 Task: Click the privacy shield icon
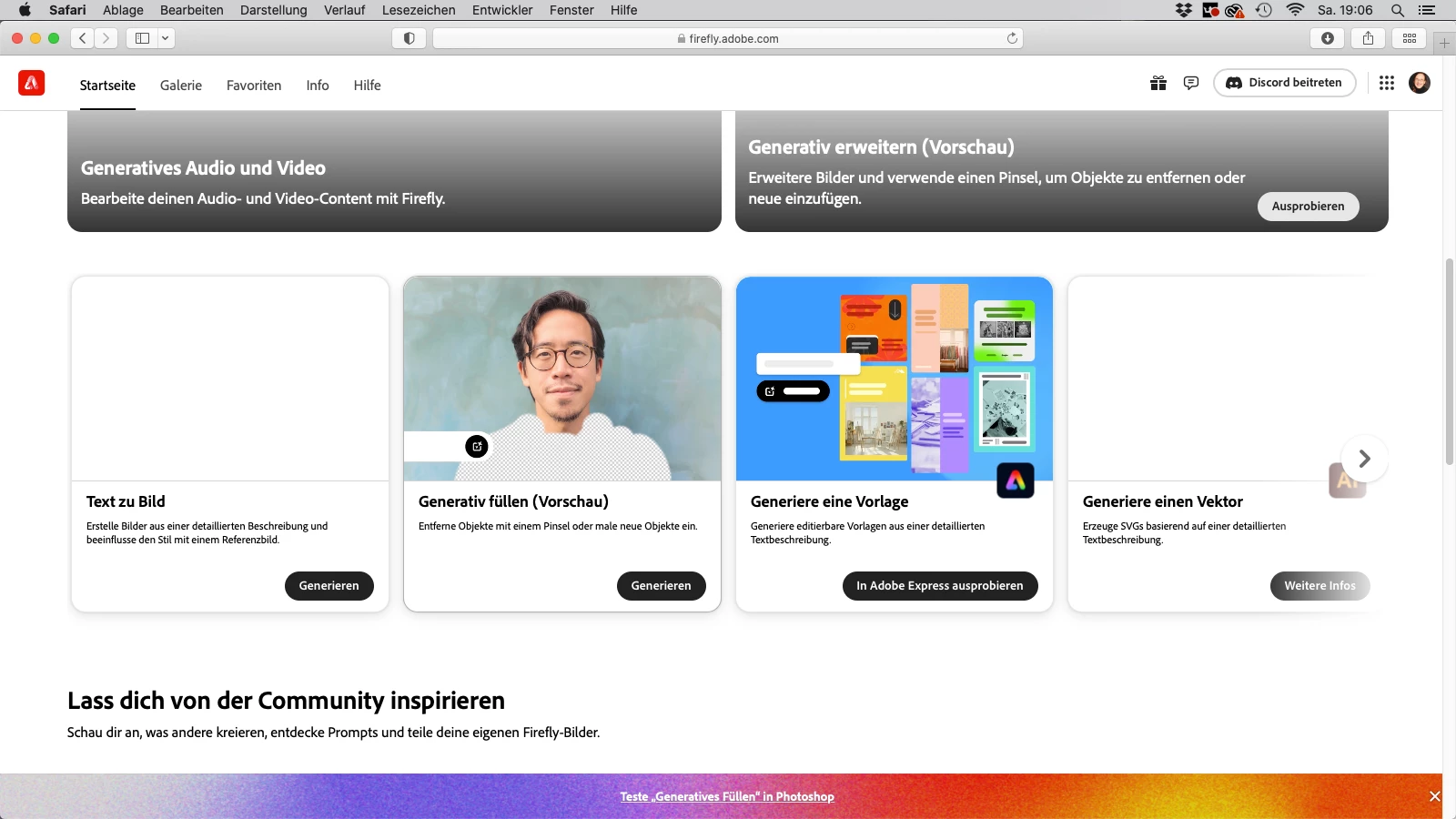pos(409,38)
